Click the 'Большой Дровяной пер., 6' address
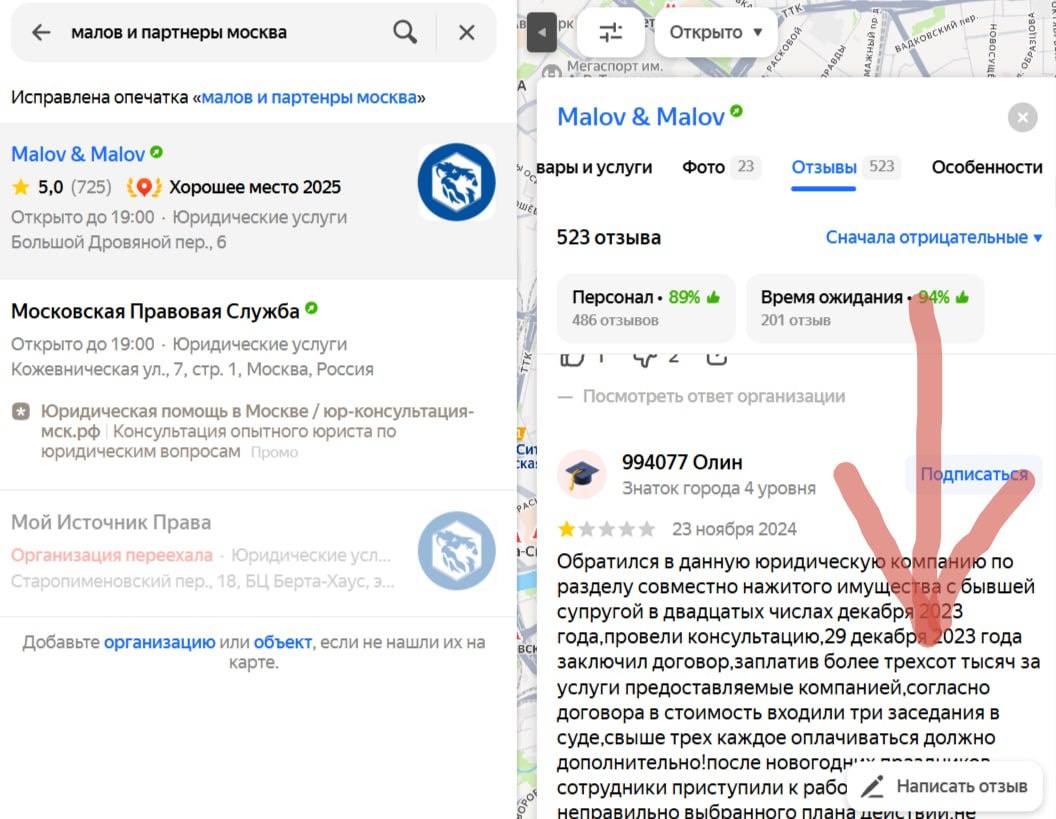Screen dimensions: 1056x819 (x=119, y=242)
